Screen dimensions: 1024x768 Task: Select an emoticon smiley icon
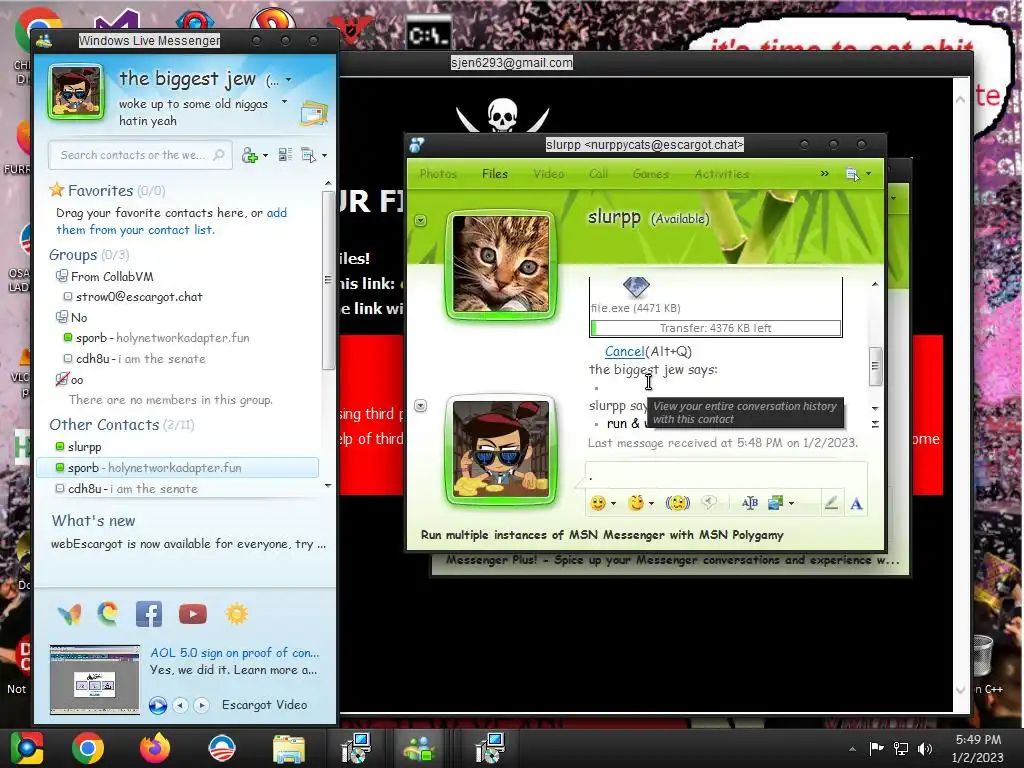tap(598, 503)
